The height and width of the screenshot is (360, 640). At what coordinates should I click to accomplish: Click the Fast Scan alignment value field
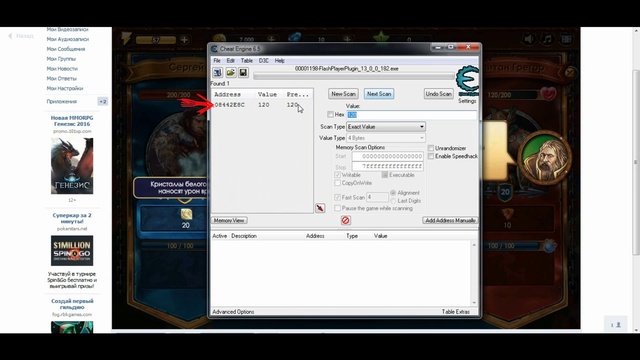pos(377,197)
